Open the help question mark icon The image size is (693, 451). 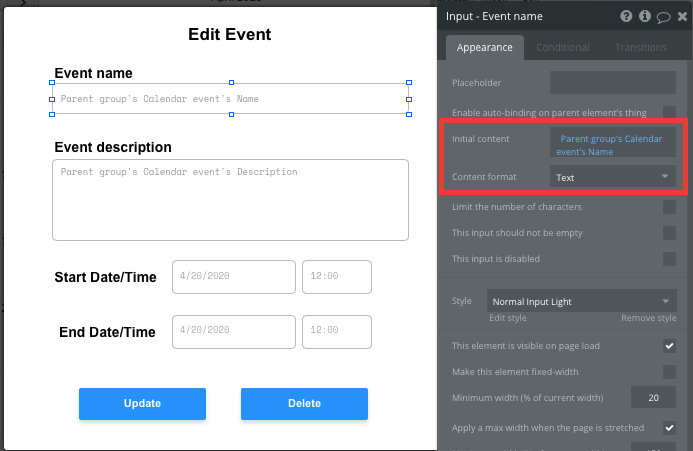point(626,16)
